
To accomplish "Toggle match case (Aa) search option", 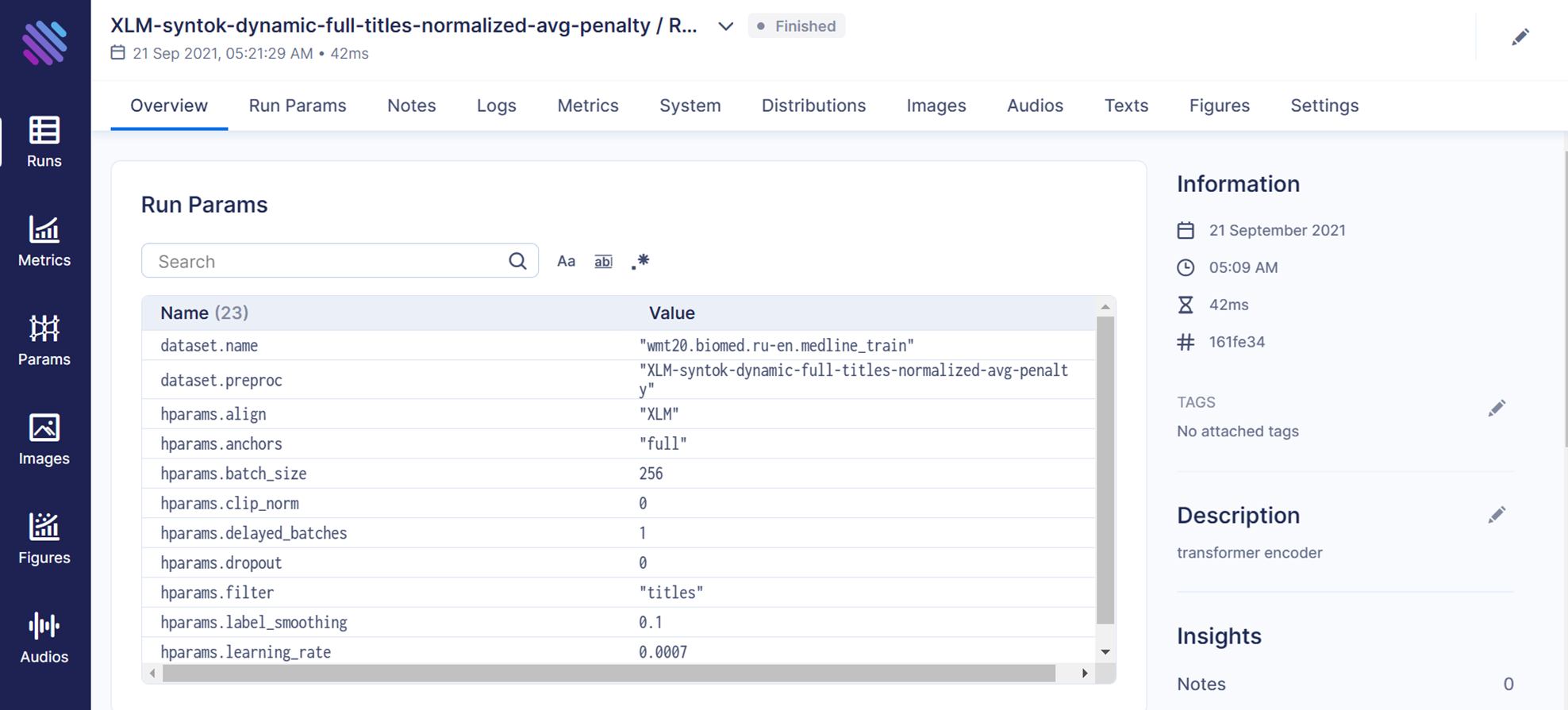I will tap(566, 261).
